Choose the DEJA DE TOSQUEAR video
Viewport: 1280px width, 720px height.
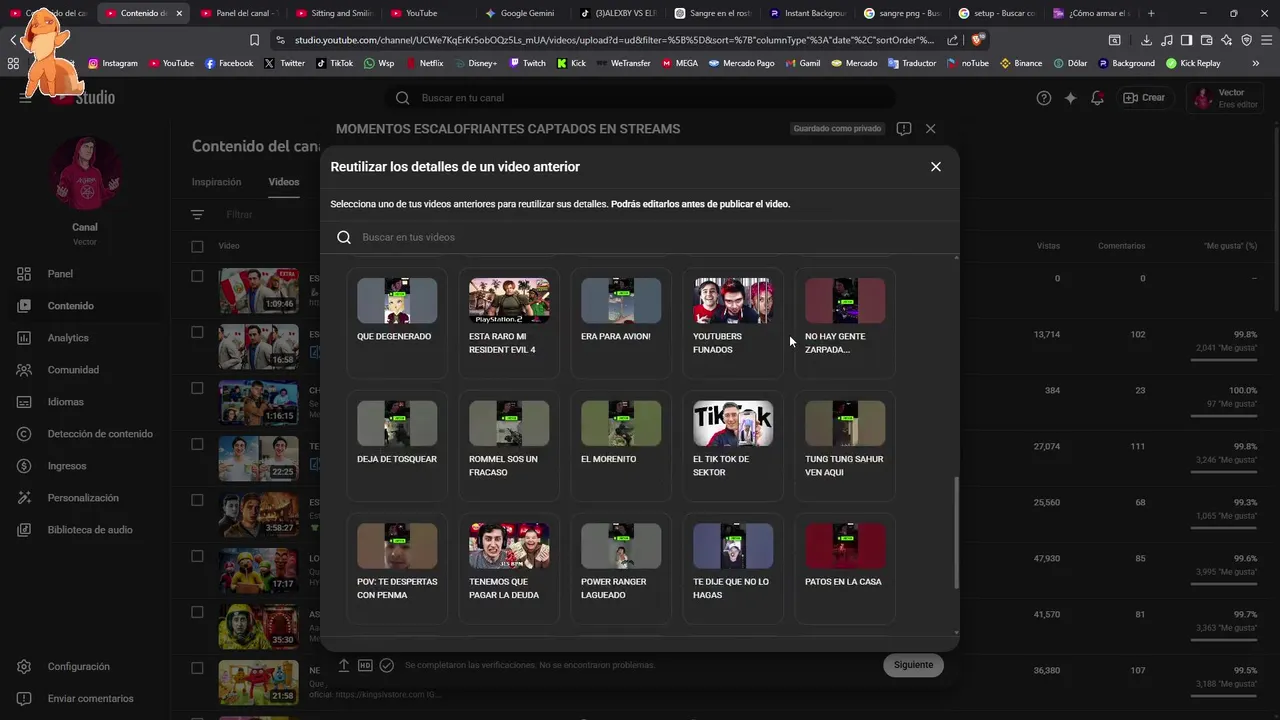[397, 445]
